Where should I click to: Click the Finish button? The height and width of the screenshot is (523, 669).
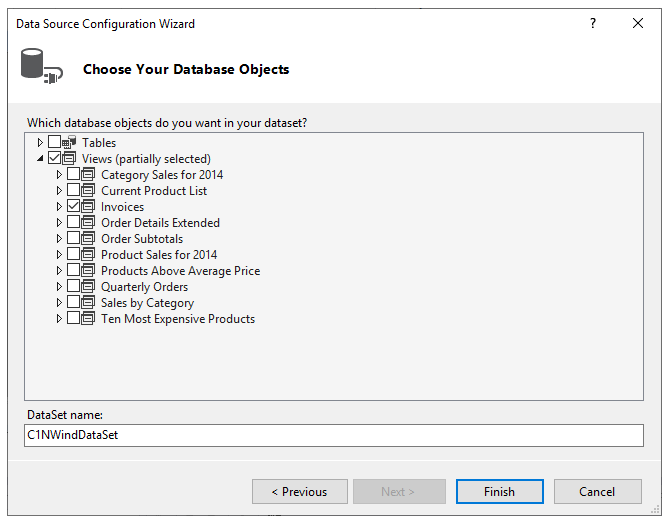[499, 491]
